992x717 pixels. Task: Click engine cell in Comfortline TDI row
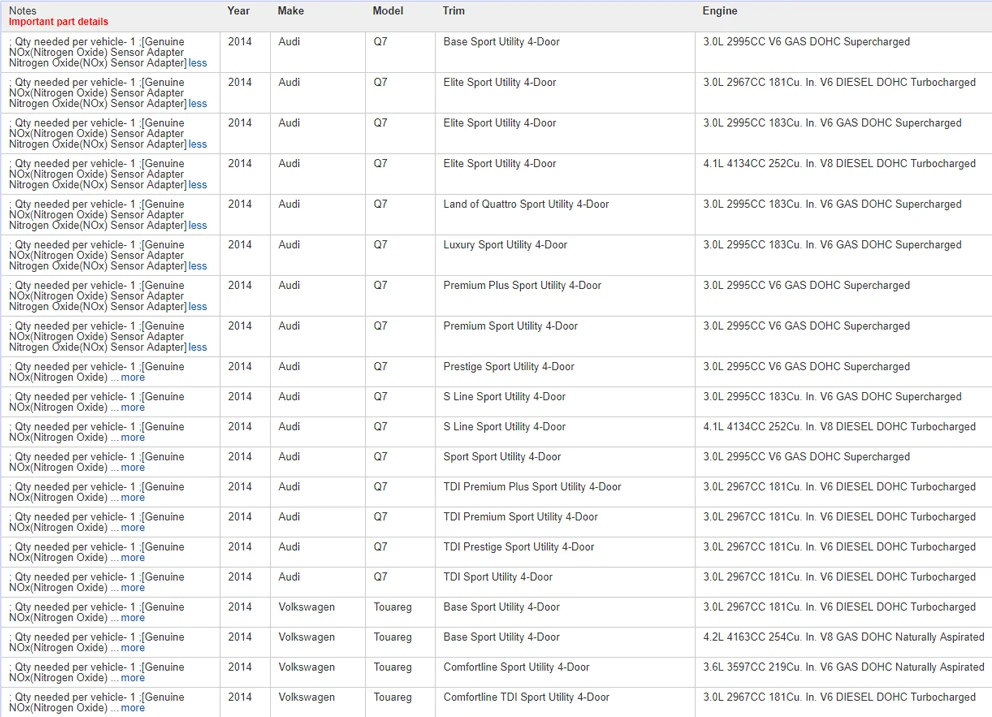(839, 697)
